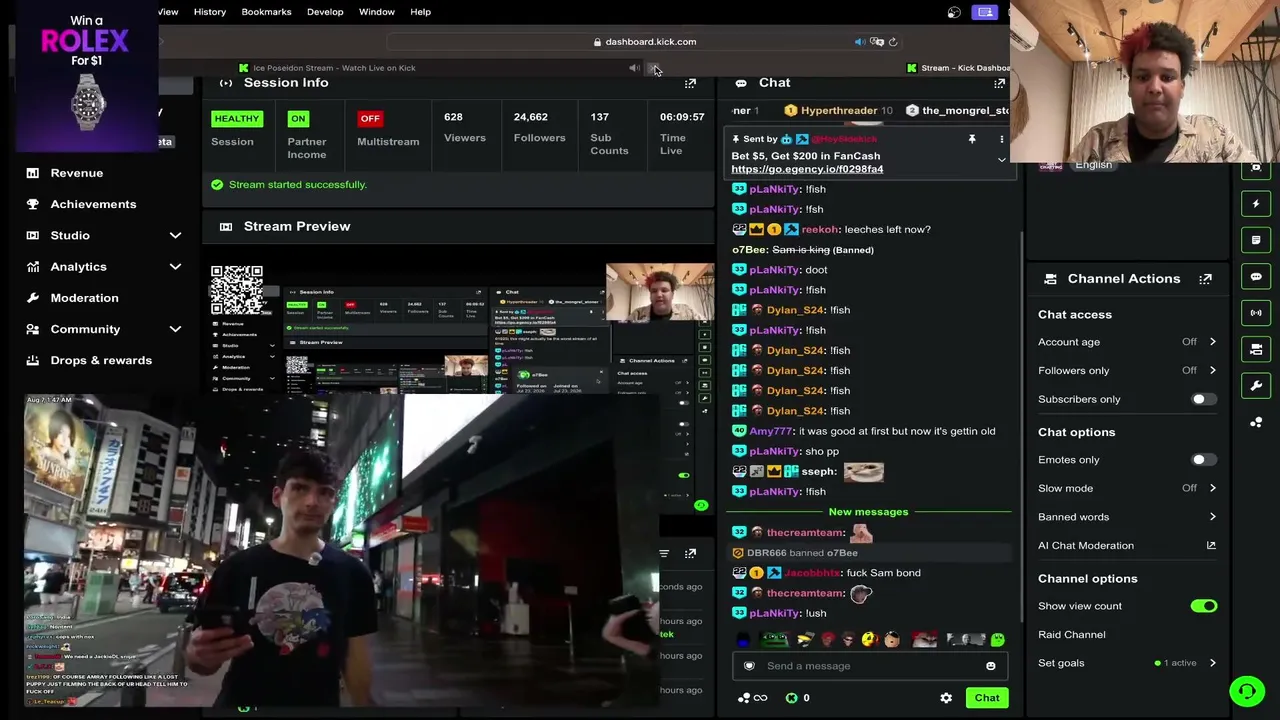Open the History menu

tap(210, 12)
